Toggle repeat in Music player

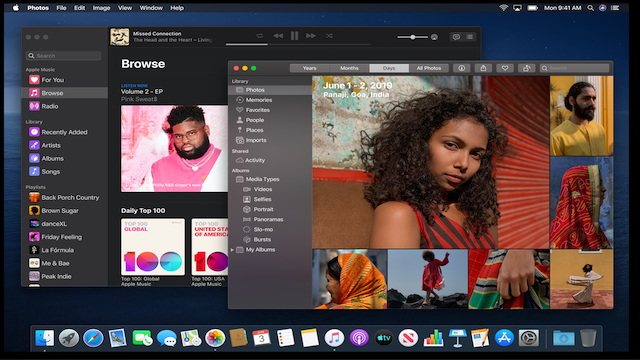(x=260, y=36)
